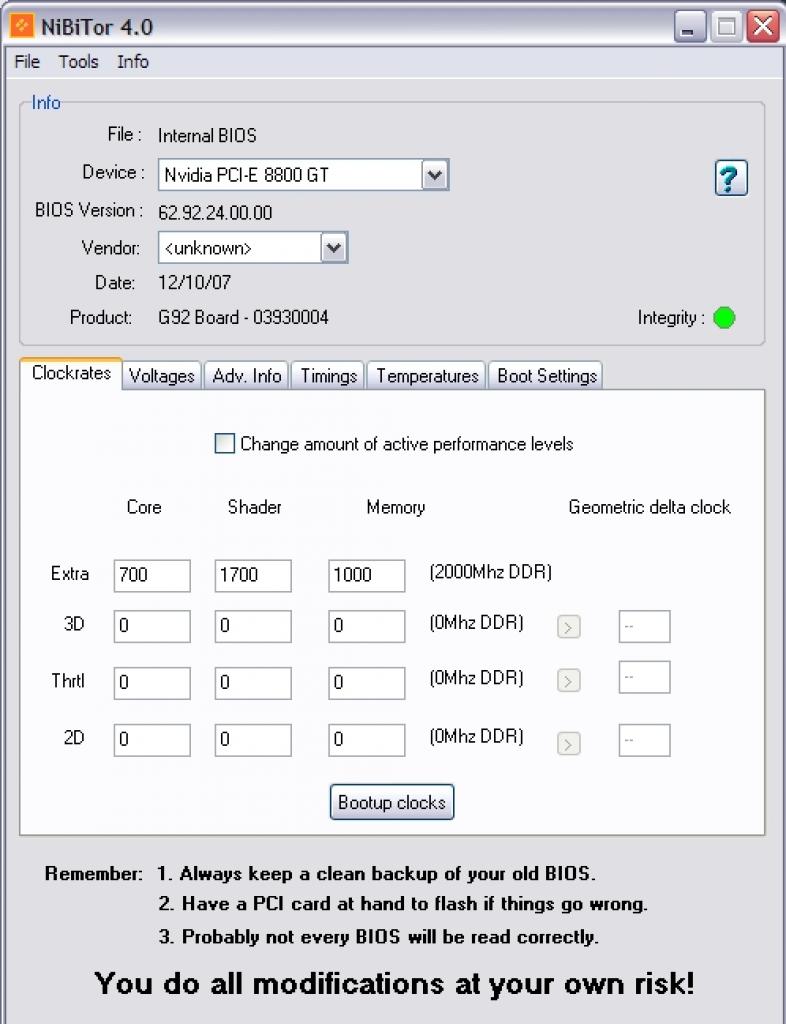Click the Thrtl Shader clock field
786x1024 pixels.
[x=253, y=683]
